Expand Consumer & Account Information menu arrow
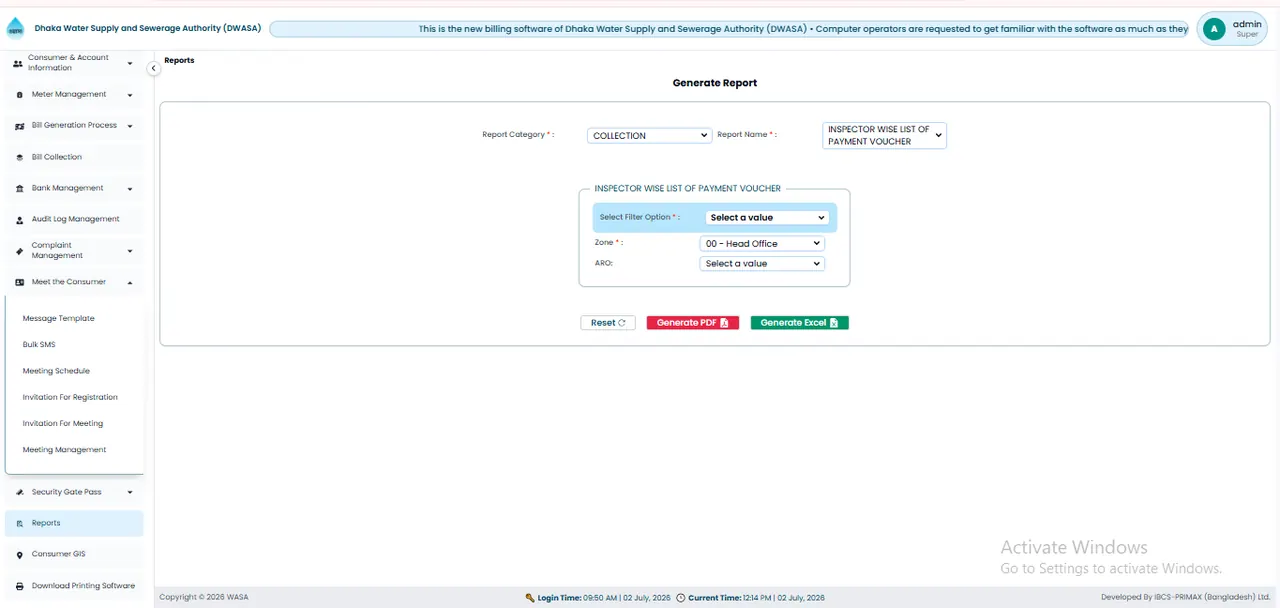This screenshot has height=608, width=1280. (130, 64)
